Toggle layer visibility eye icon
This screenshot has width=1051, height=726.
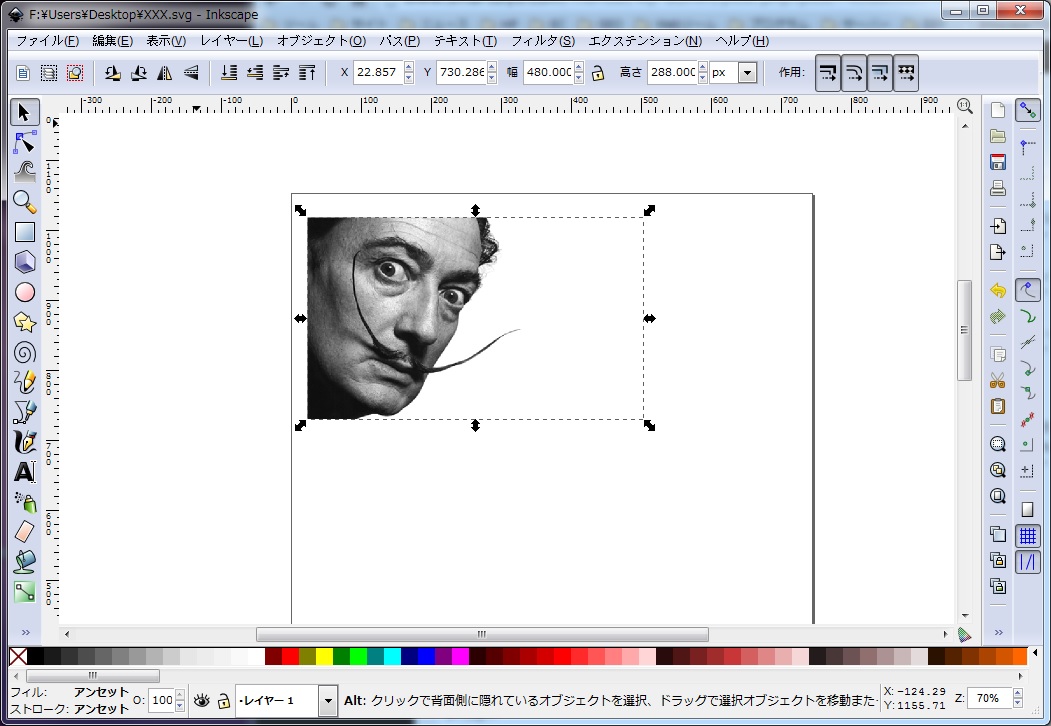tap(202, 701)
